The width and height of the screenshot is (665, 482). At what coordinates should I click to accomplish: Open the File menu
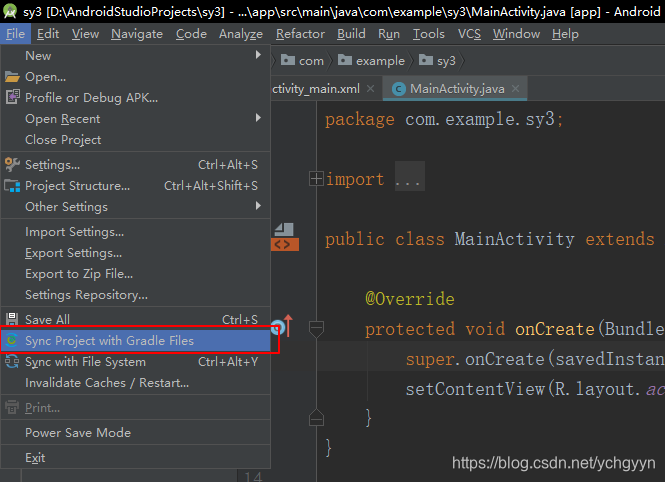click(15, 33)
